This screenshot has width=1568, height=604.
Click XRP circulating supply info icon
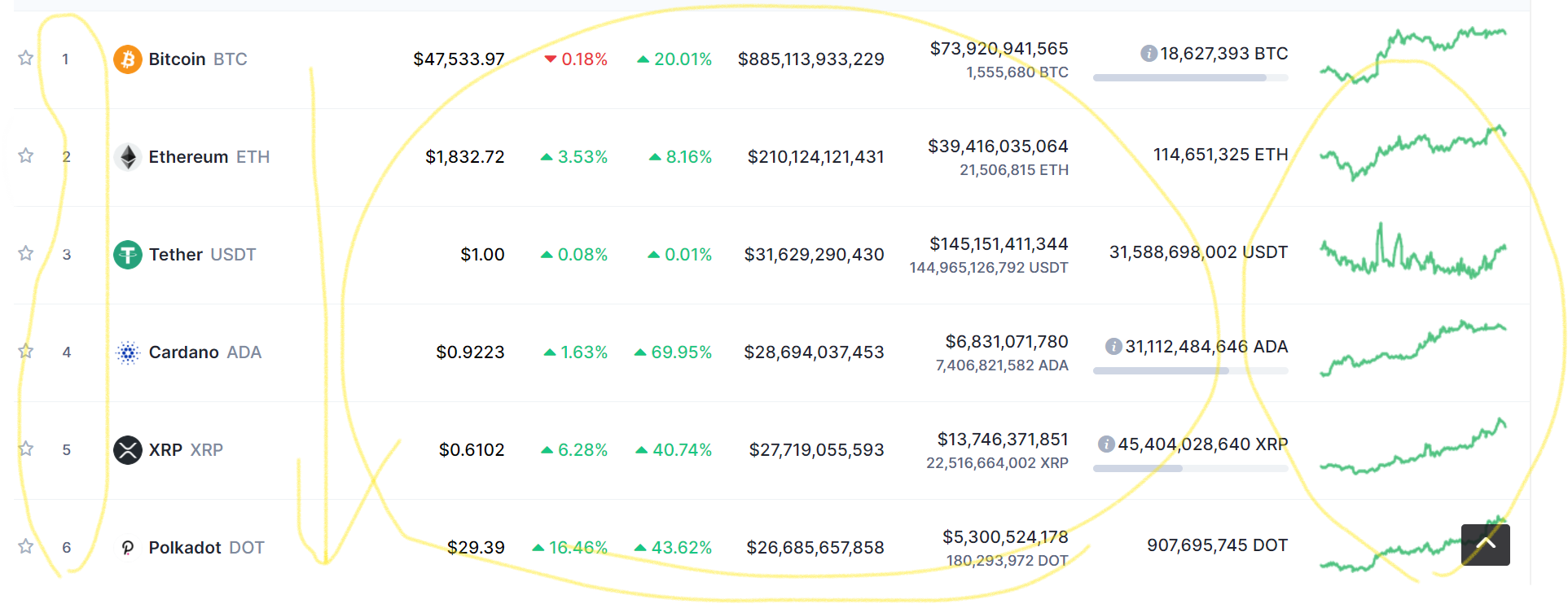click(x=1106, y=444)
